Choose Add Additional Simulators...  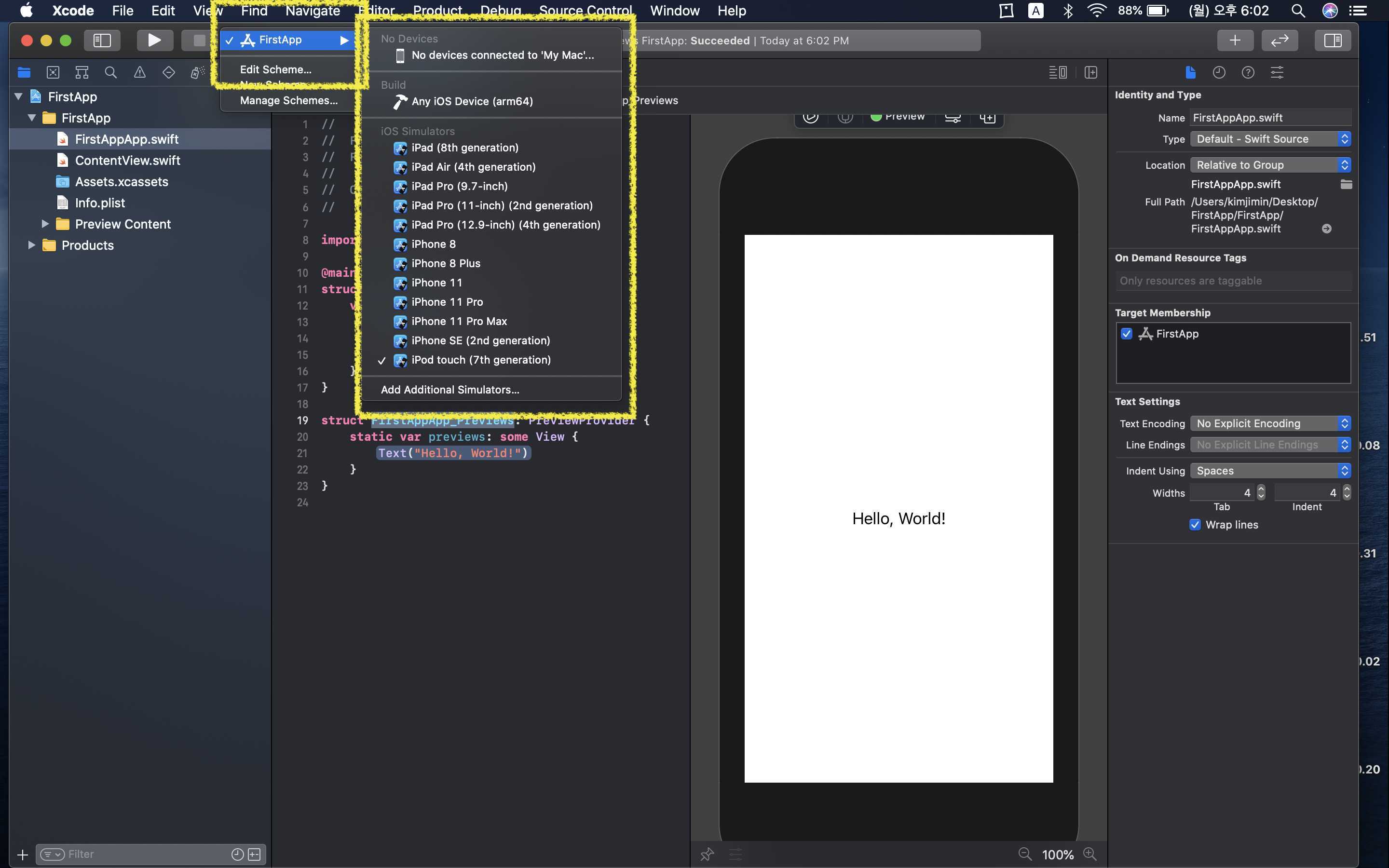click(x=491, y=389)
